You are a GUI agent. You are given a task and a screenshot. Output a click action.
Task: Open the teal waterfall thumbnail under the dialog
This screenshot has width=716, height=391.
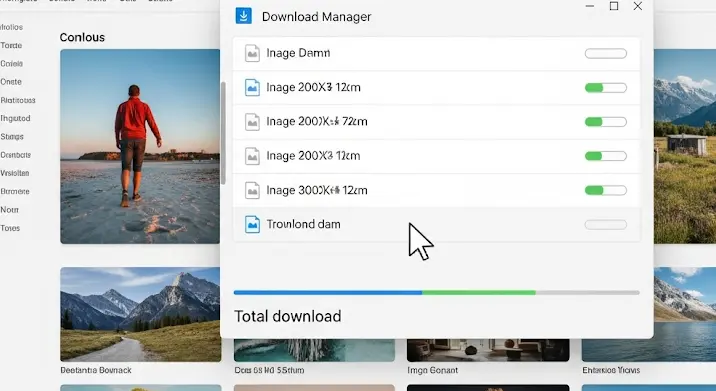pos(314,350)
